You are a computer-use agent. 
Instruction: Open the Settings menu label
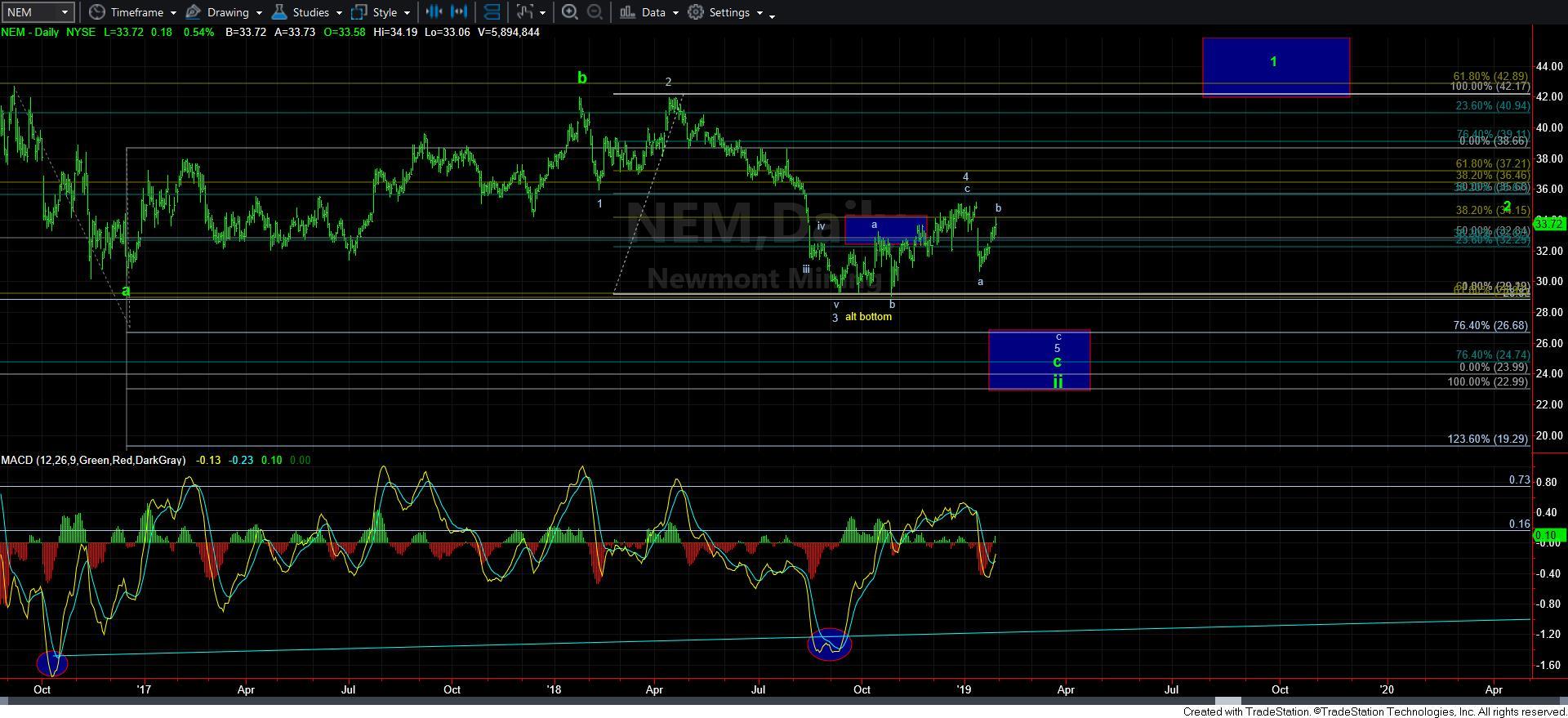coord(729,12)
